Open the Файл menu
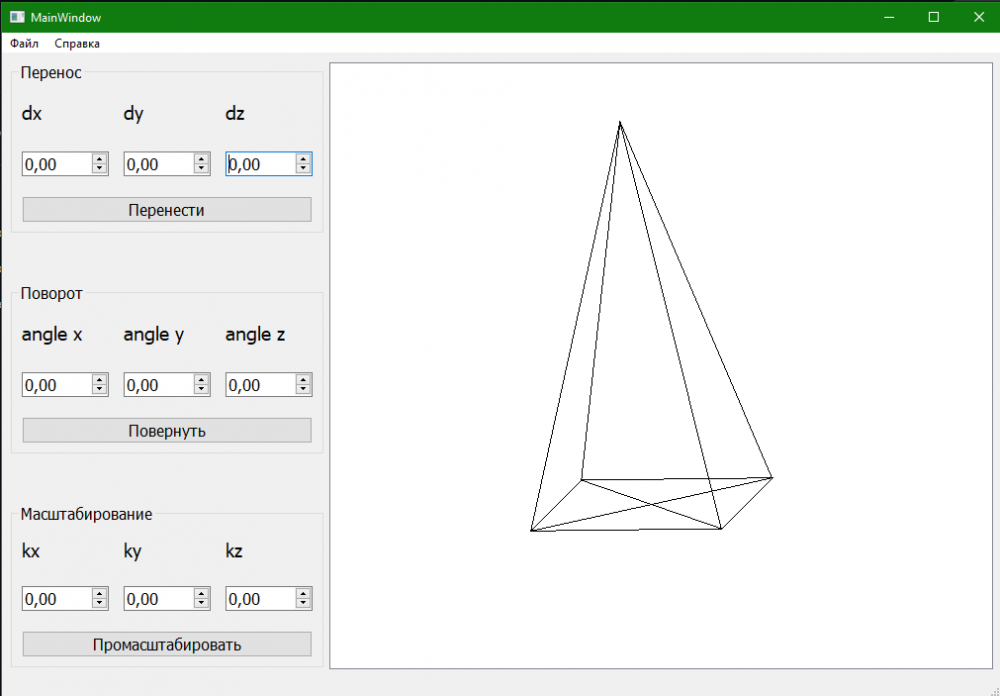The width and height of the screenshot is (1000, 696). point(24,44)
